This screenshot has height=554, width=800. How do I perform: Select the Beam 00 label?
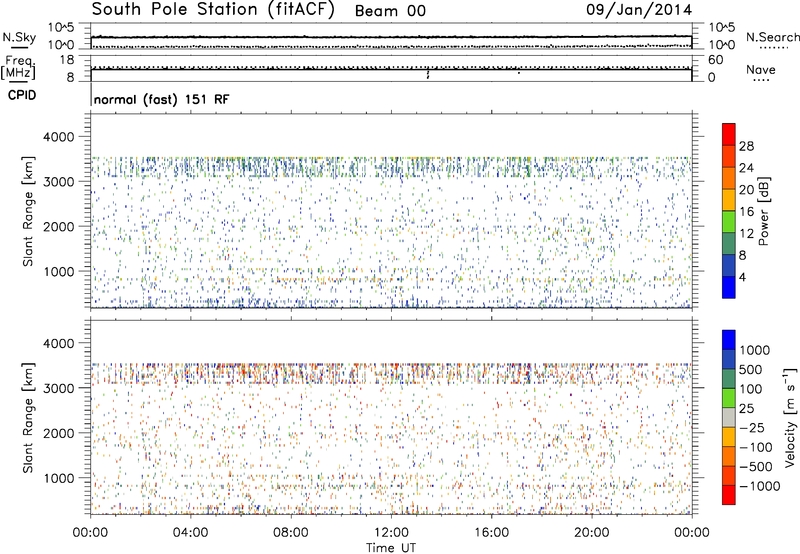click(x=390, y=11)
